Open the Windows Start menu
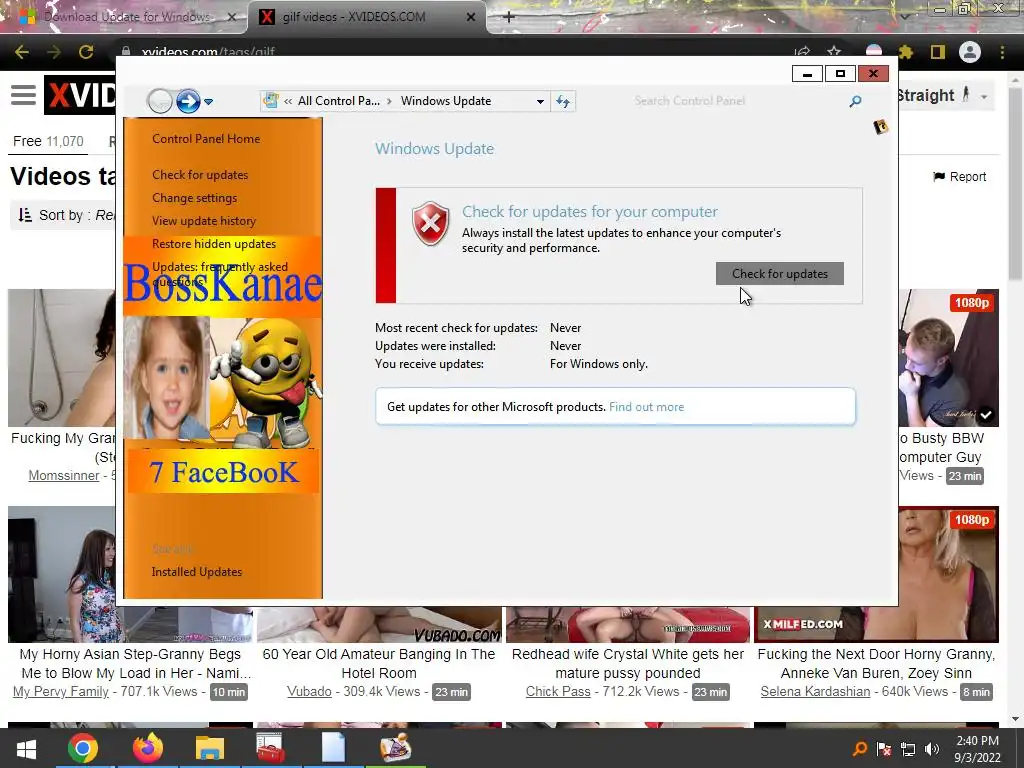 pyautogui.click(x=26, y=748)
